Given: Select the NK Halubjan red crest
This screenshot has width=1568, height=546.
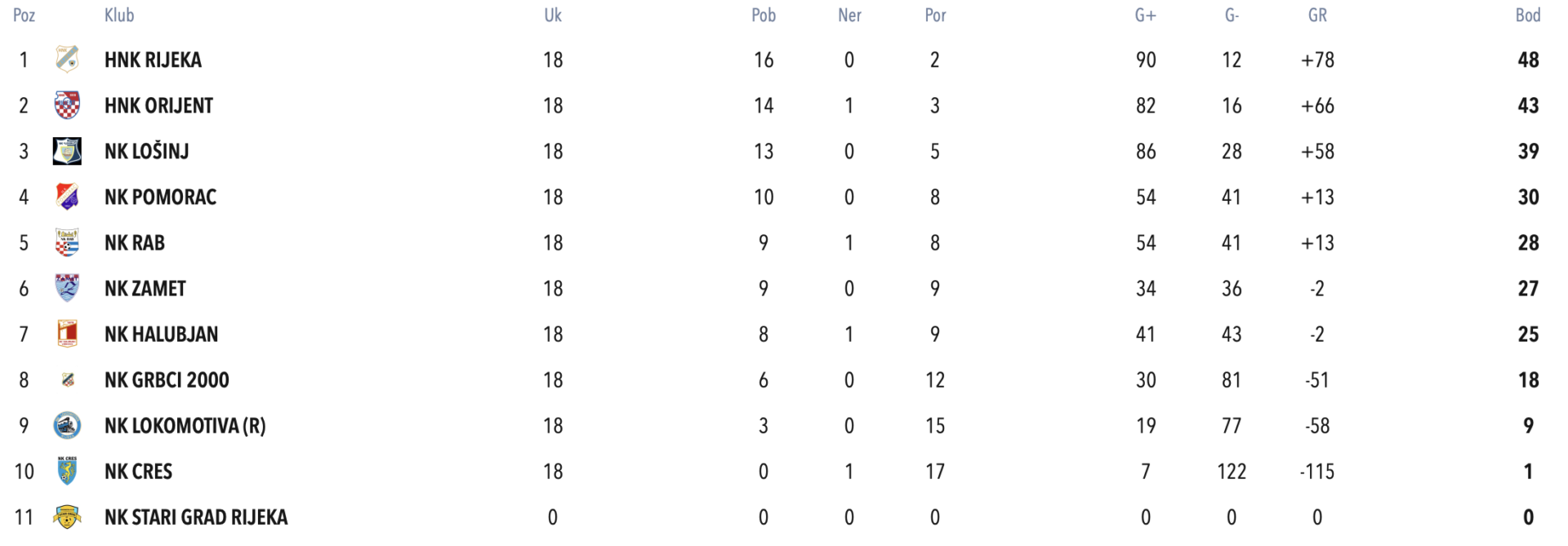Looking at the screenshot, I should (x=67, y=334).
